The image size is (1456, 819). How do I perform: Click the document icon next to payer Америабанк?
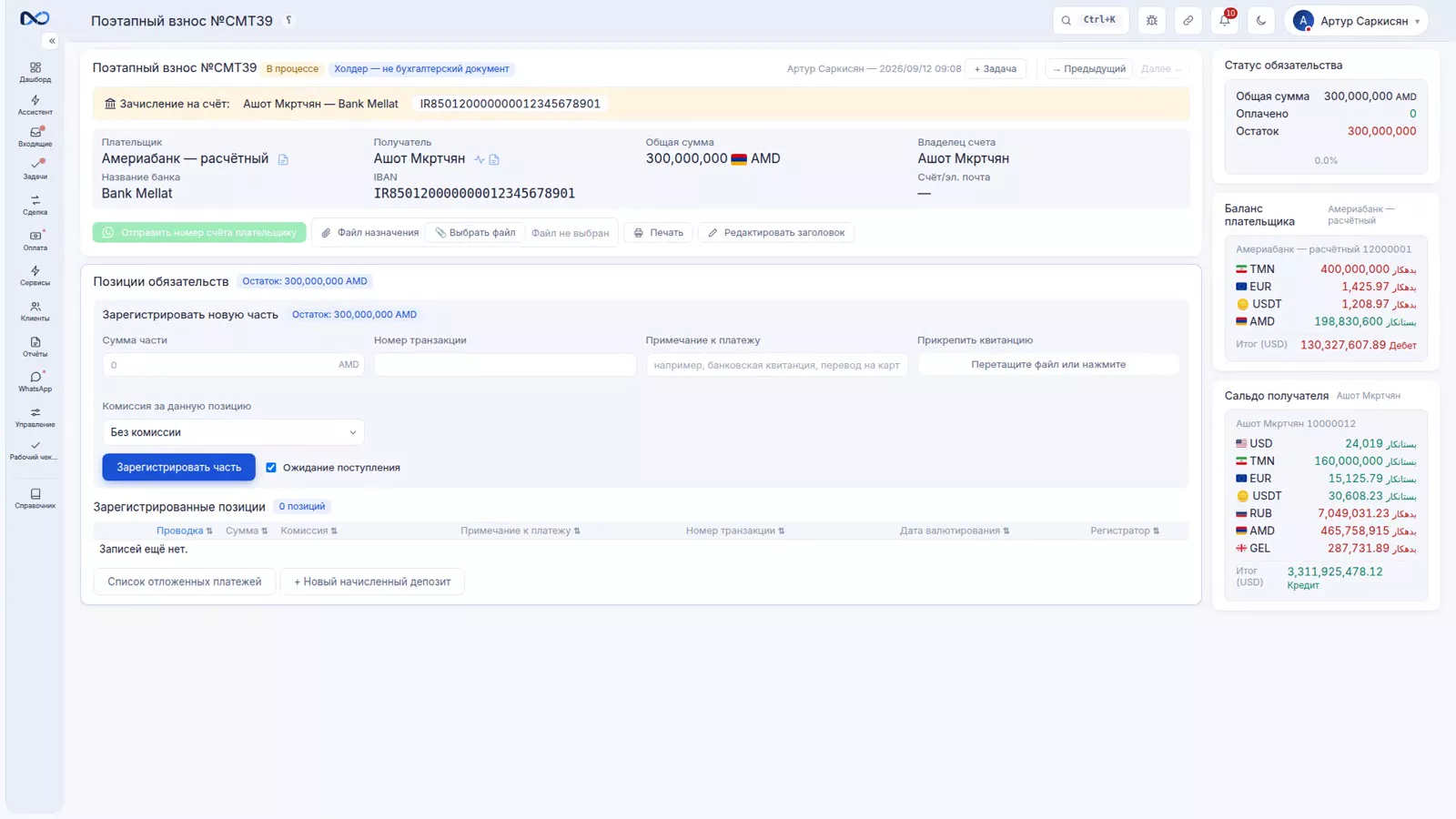(x=283, y=160)
